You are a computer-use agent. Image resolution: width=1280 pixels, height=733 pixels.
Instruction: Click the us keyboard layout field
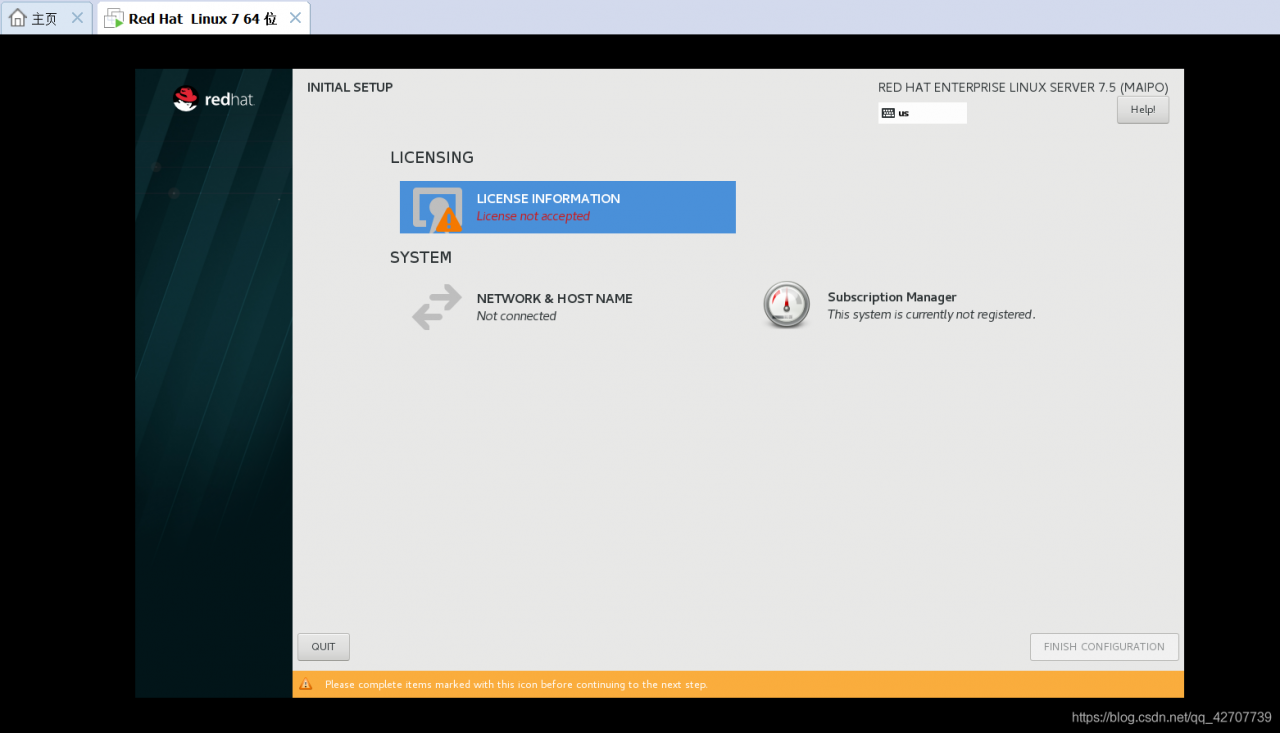tap(922, 113)
